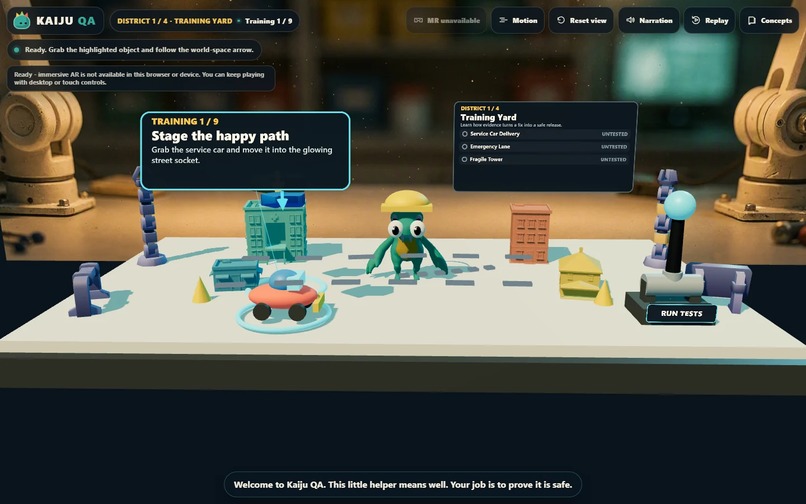Click the yellow house model
Screen dimensions: 806x504
click(580, 274)
